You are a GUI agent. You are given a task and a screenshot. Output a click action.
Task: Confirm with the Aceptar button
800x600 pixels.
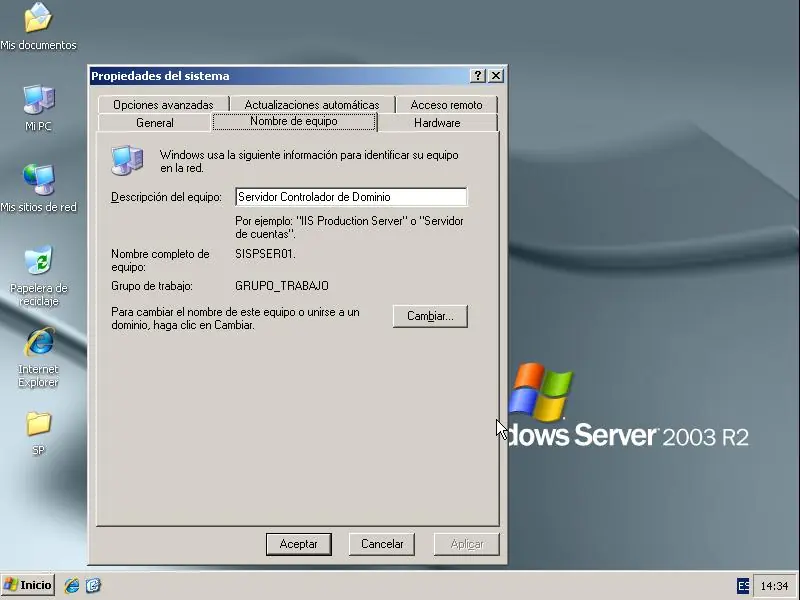[x=298, y=544]
